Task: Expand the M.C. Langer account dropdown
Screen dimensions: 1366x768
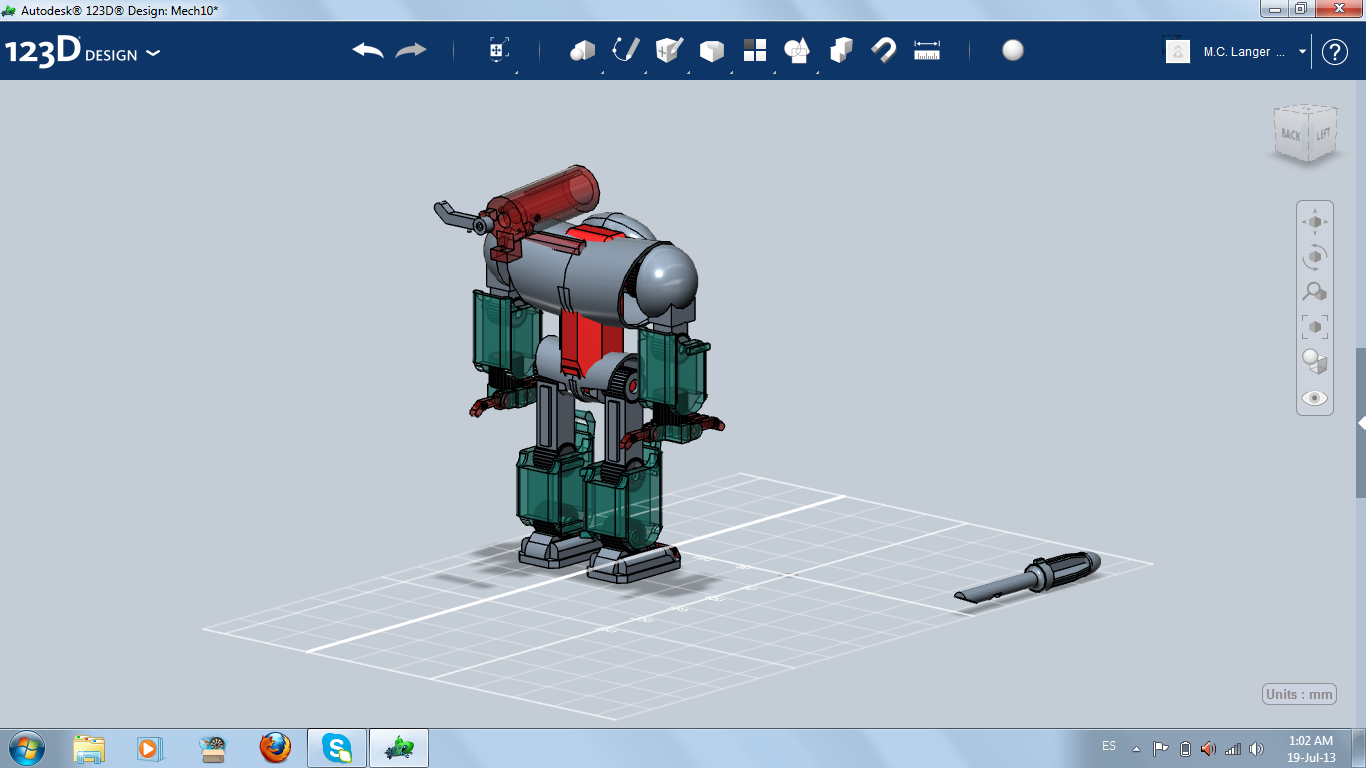Action: click(x=1302, y=52)
